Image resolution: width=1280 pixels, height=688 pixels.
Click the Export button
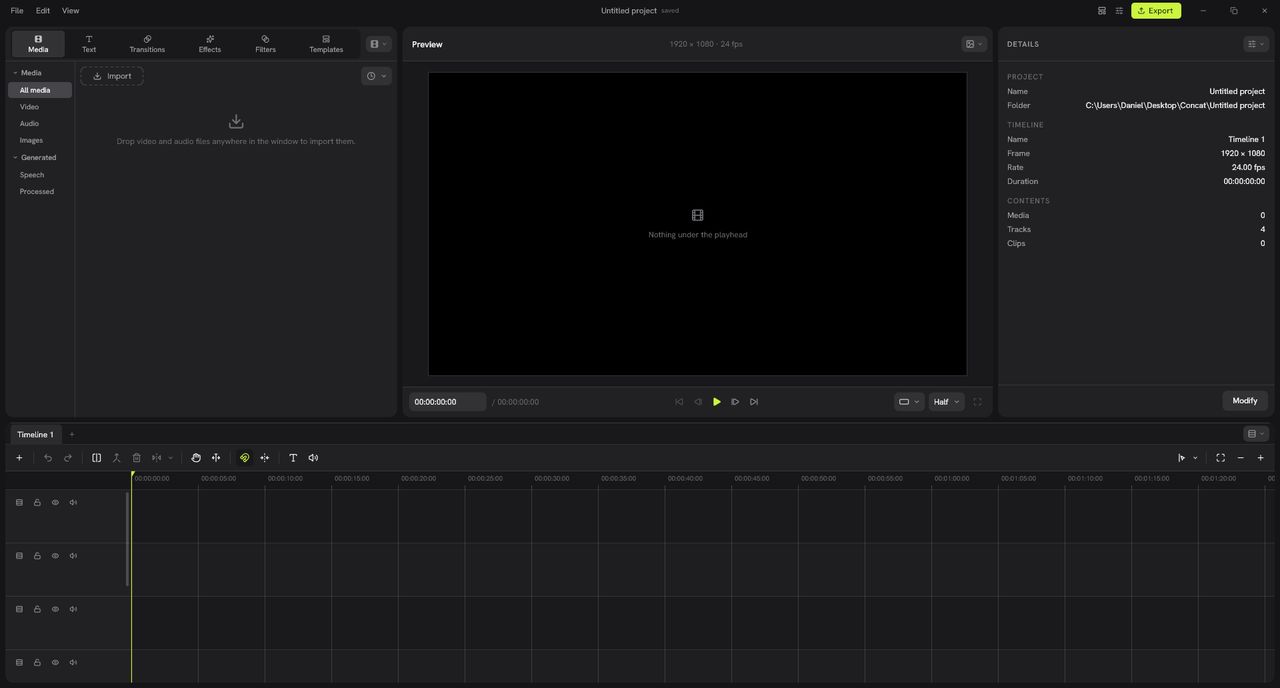click(x=1156, y=11)
